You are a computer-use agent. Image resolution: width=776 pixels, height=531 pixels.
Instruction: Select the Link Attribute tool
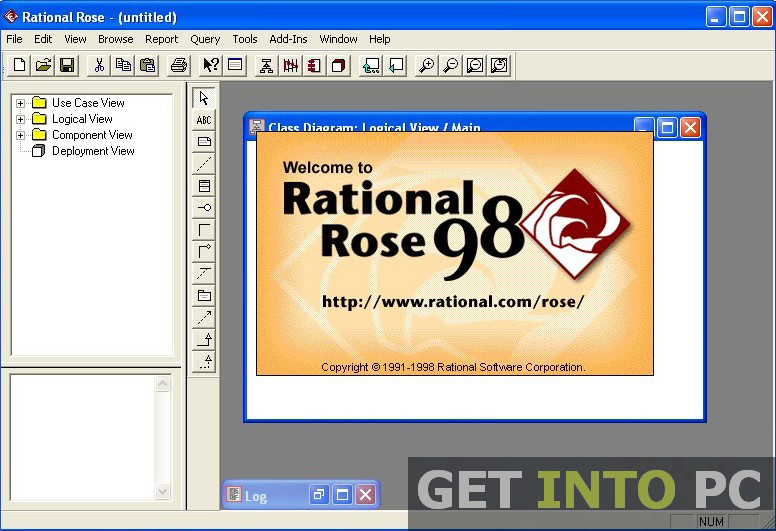204,274
